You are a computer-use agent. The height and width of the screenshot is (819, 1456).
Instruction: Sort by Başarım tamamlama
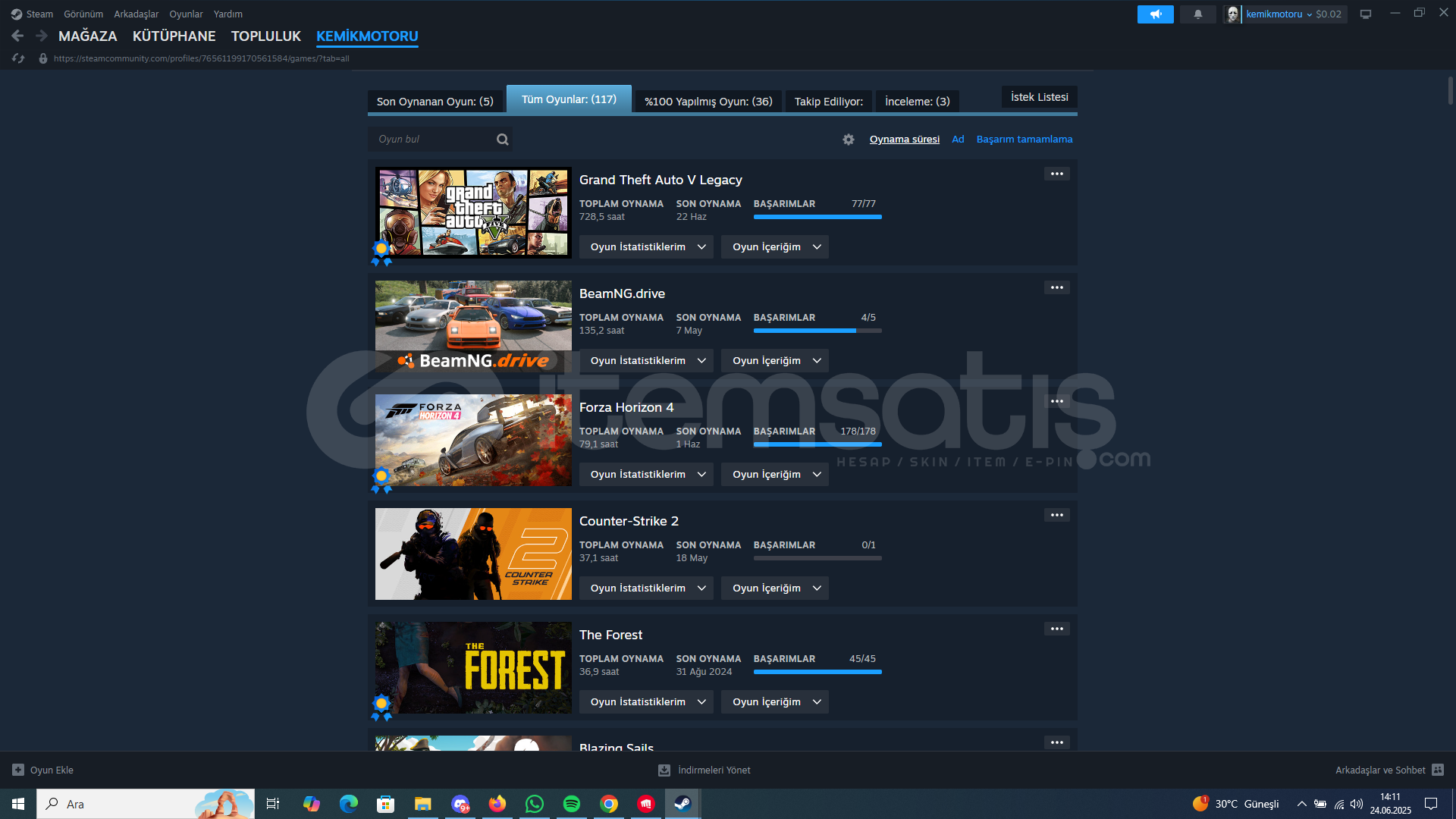(1025, 140)
